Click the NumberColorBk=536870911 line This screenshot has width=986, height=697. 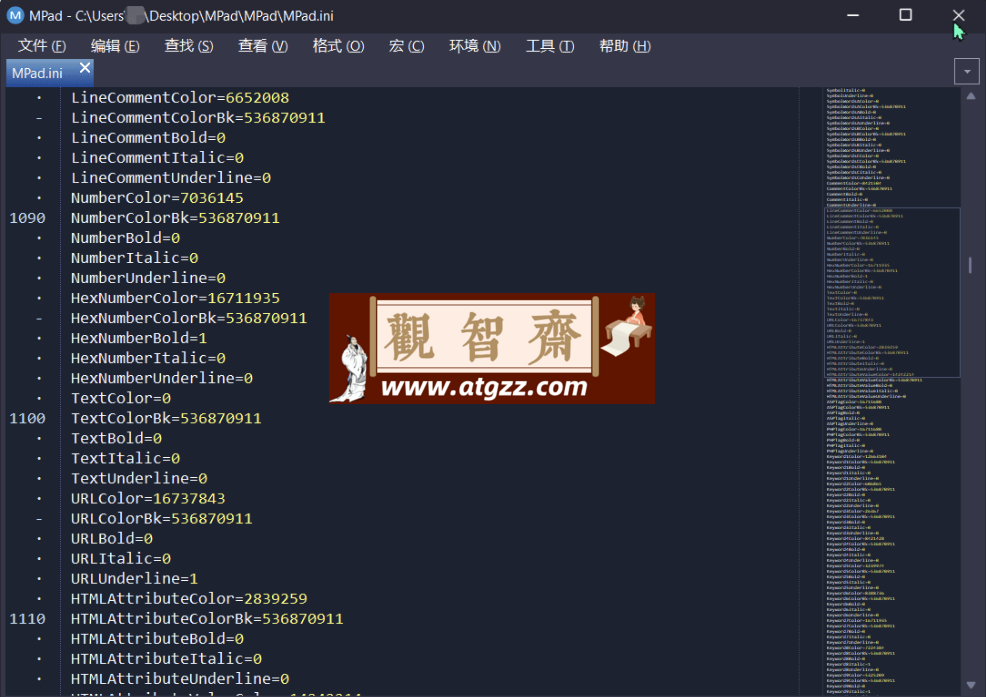point(175,218)
